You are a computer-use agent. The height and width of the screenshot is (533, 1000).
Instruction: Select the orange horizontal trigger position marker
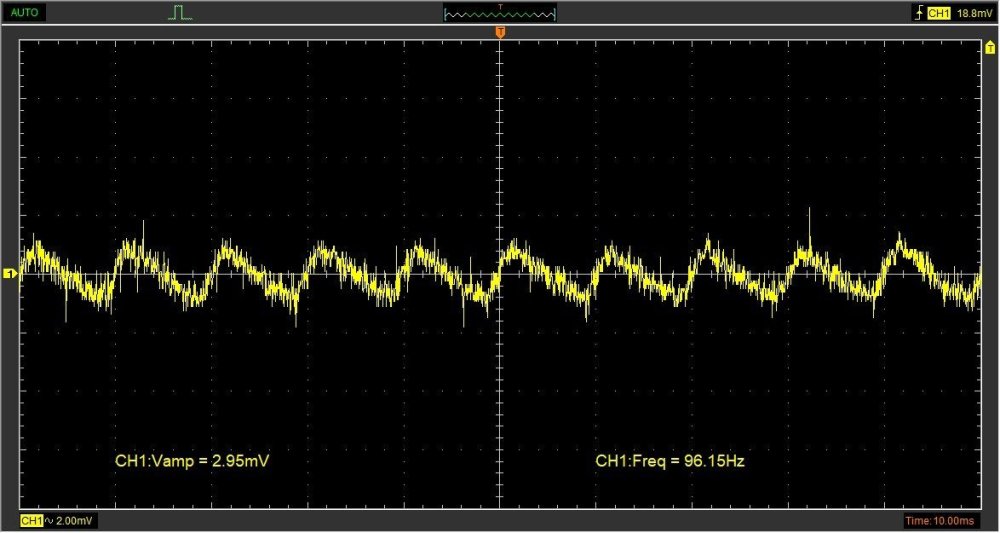(500, 35)
